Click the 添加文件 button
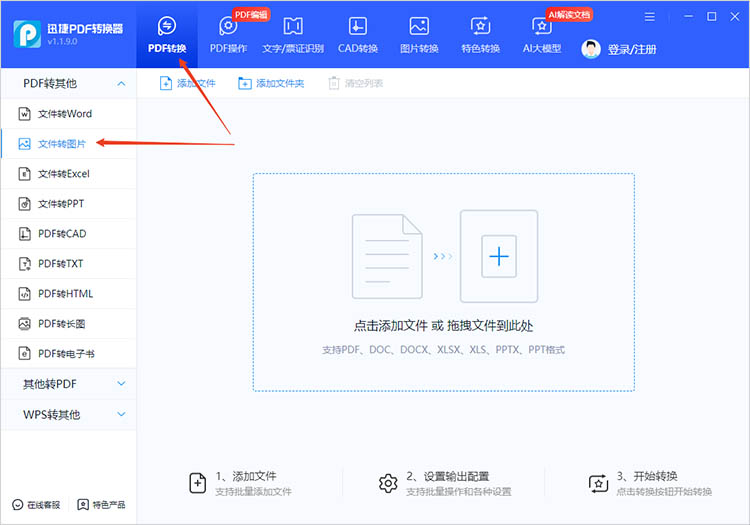The height and width of the screenshot is (525, 750). (x=187, y=83)
